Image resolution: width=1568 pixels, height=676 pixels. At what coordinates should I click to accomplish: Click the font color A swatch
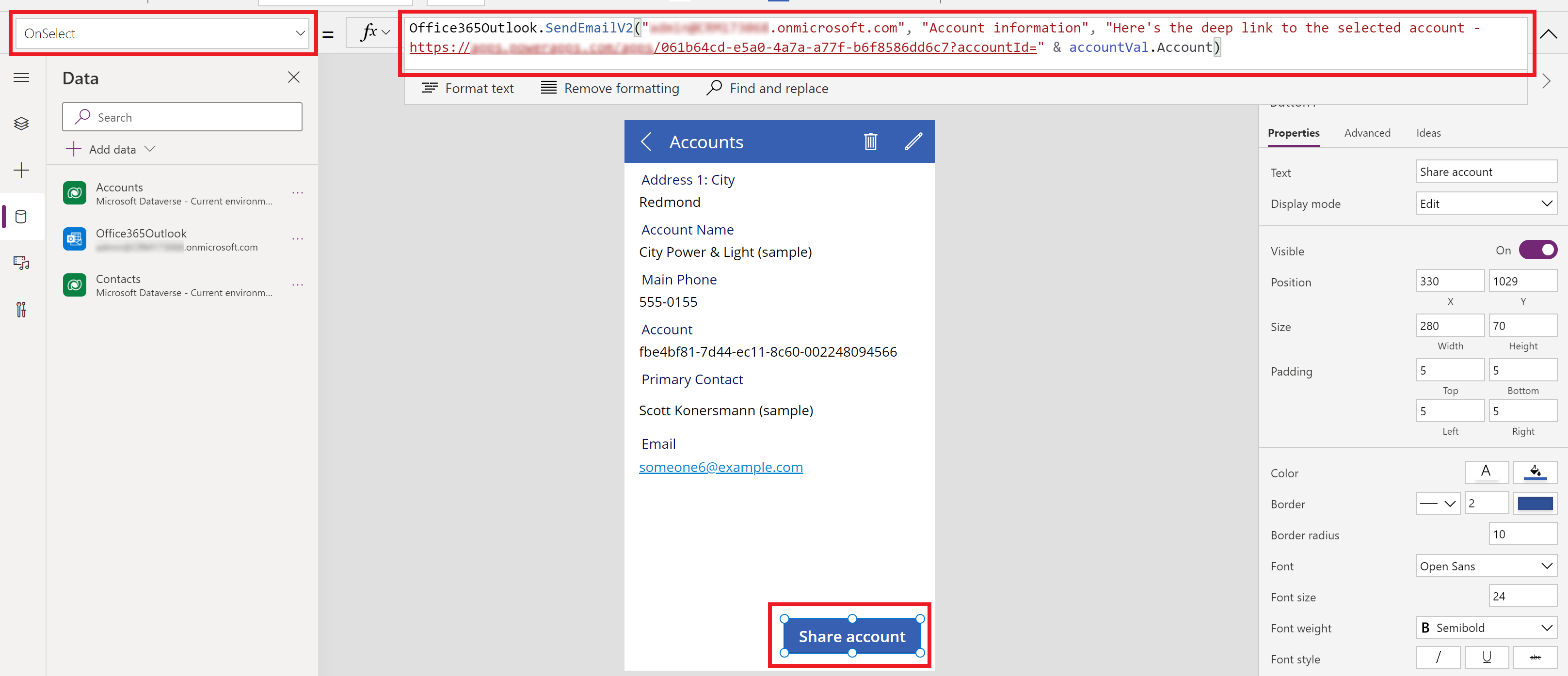pyautogui.click(x=1487, y=472)
